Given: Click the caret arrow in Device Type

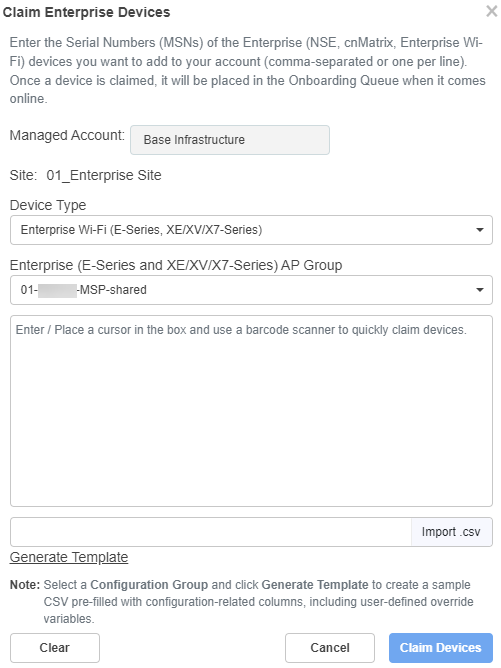Looking at the screenshot, I should pyautogui.click(x=480, y=230).
